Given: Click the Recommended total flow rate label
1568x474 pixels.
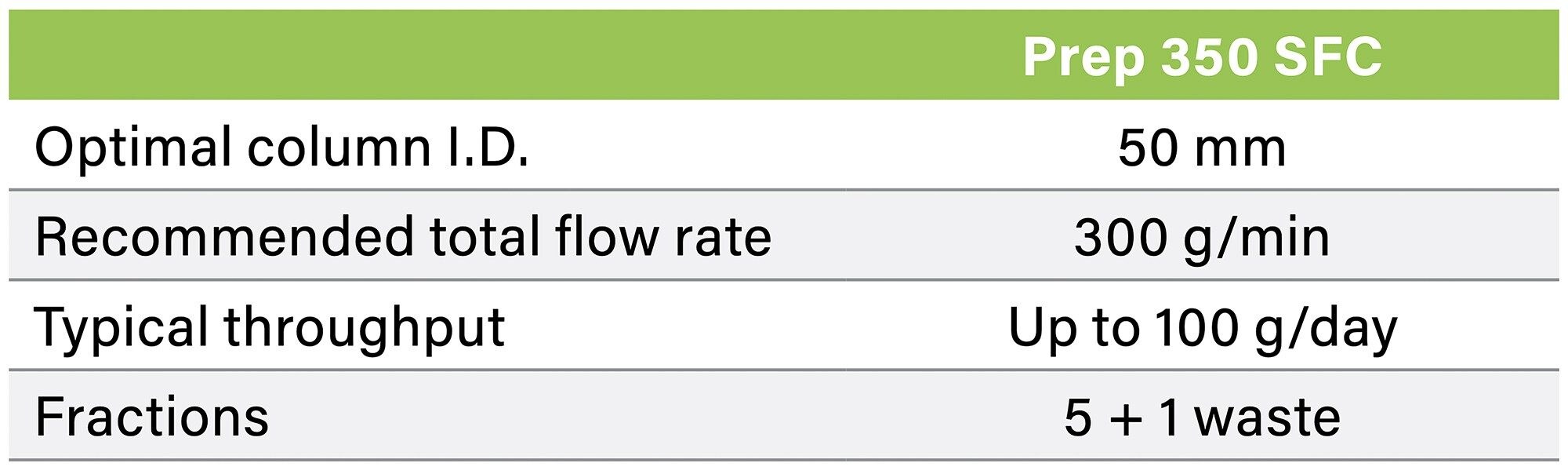Looking at the screenshot, I should (x=403, y=237).
